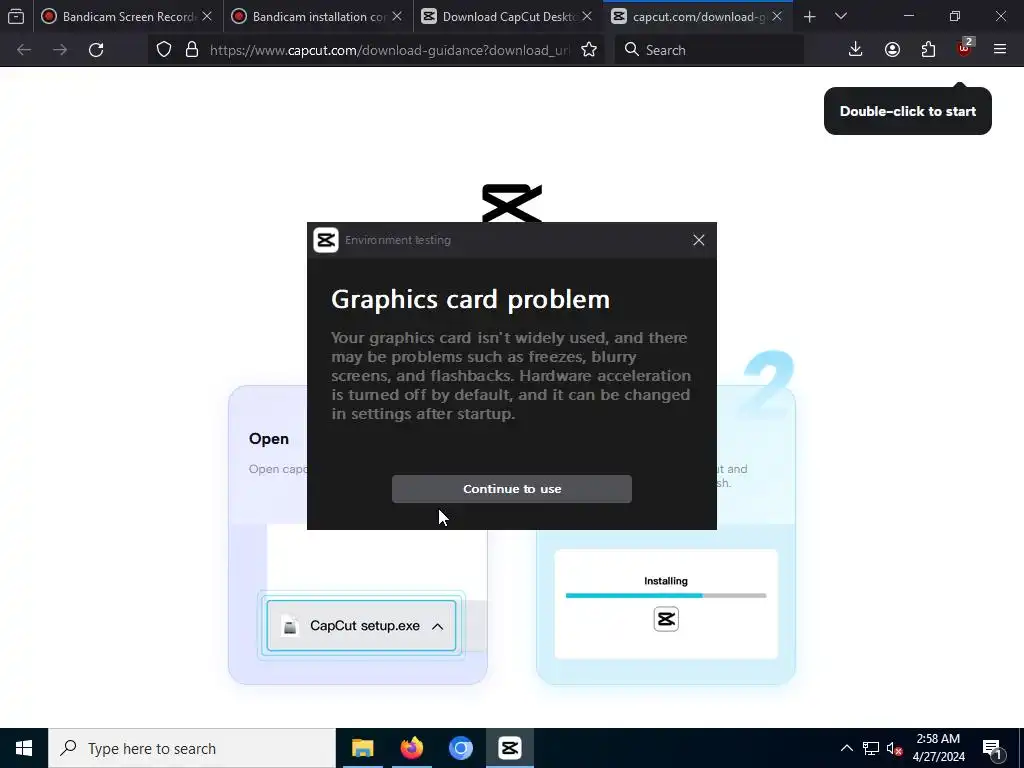Open the Chromium browser taskbar icon
The height and width of the screenshot is (768, 1024).
(460, 748)
